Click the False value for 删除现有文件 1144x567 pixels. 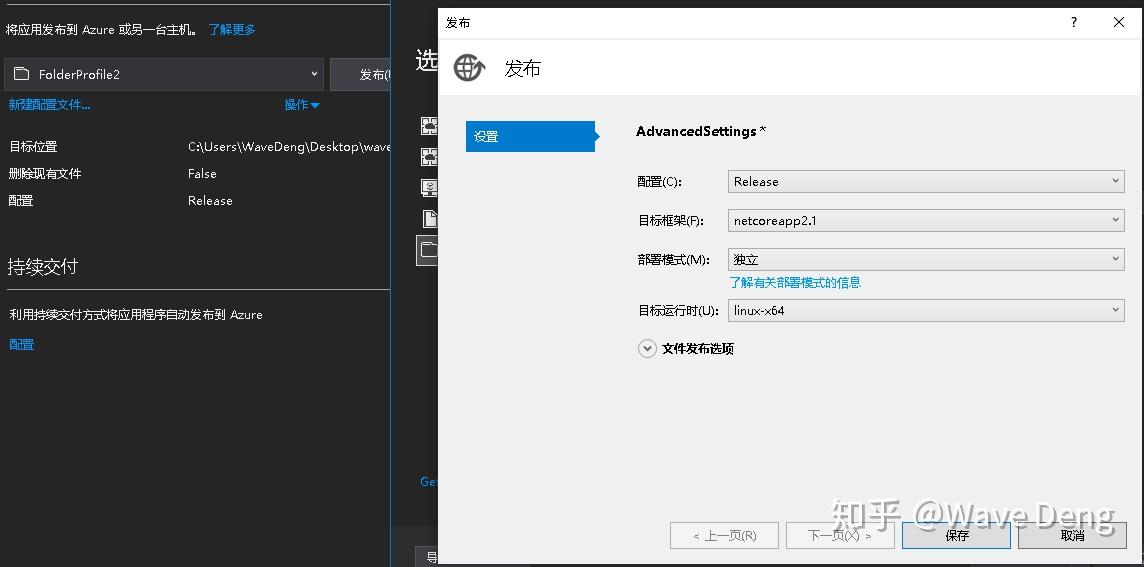coord(202,174)
